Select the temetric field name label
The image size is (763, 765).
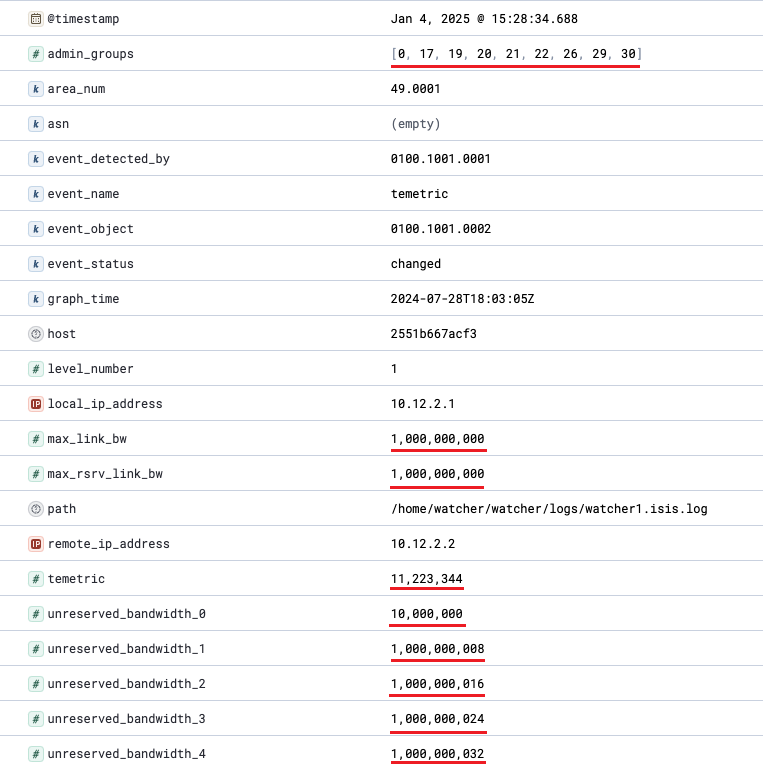pos(76,579)
